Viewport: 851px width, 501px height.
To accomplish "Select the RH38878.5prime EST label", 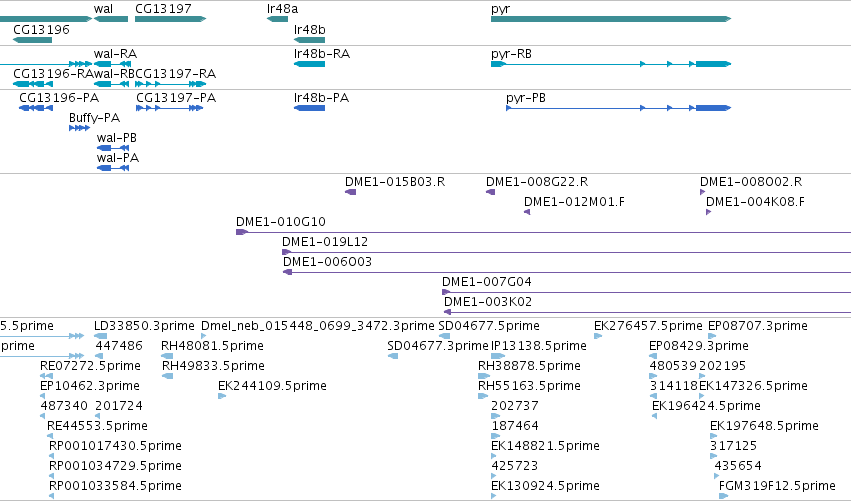I will coord(529,366).
